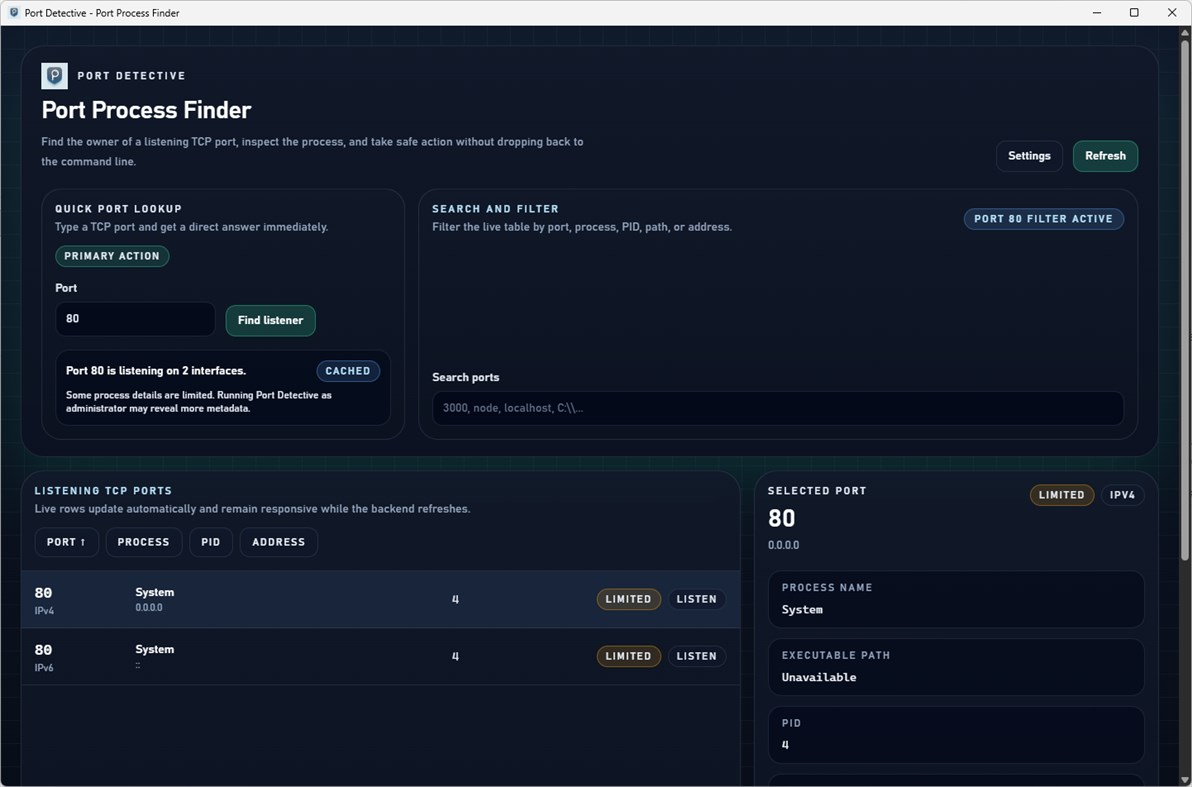Toggle the LISTEN state on the IPv4 row

(696, 599)
